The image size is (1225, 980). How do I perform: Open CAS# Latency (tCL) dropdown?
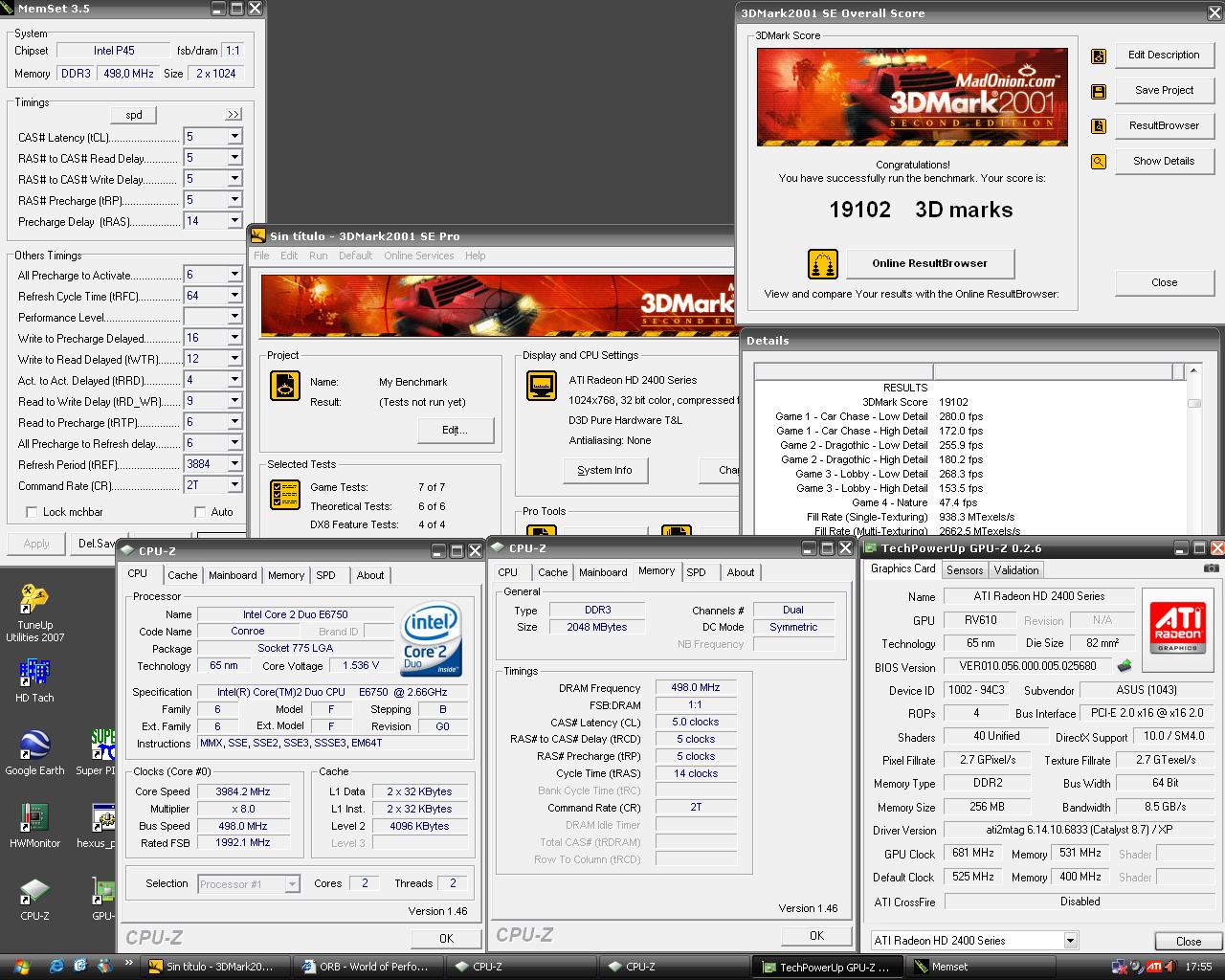234,137
